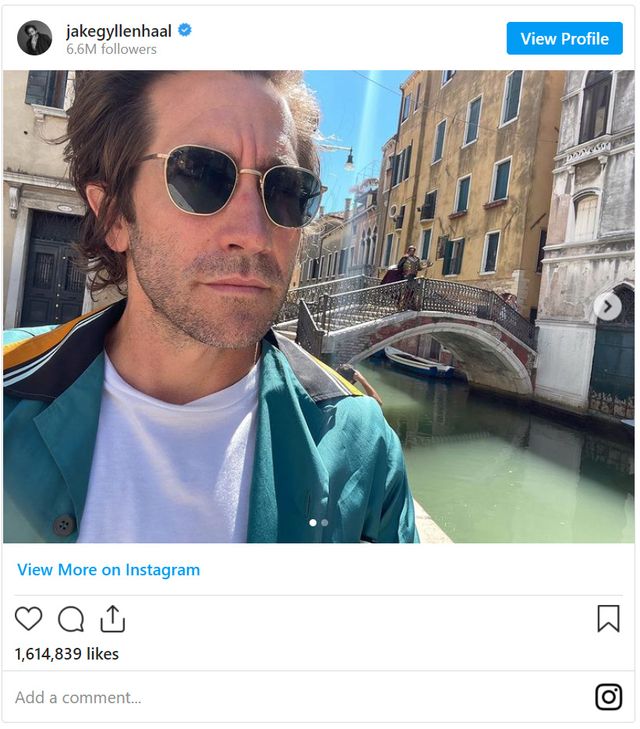Open the round profile avatar picture

(34, 38)
